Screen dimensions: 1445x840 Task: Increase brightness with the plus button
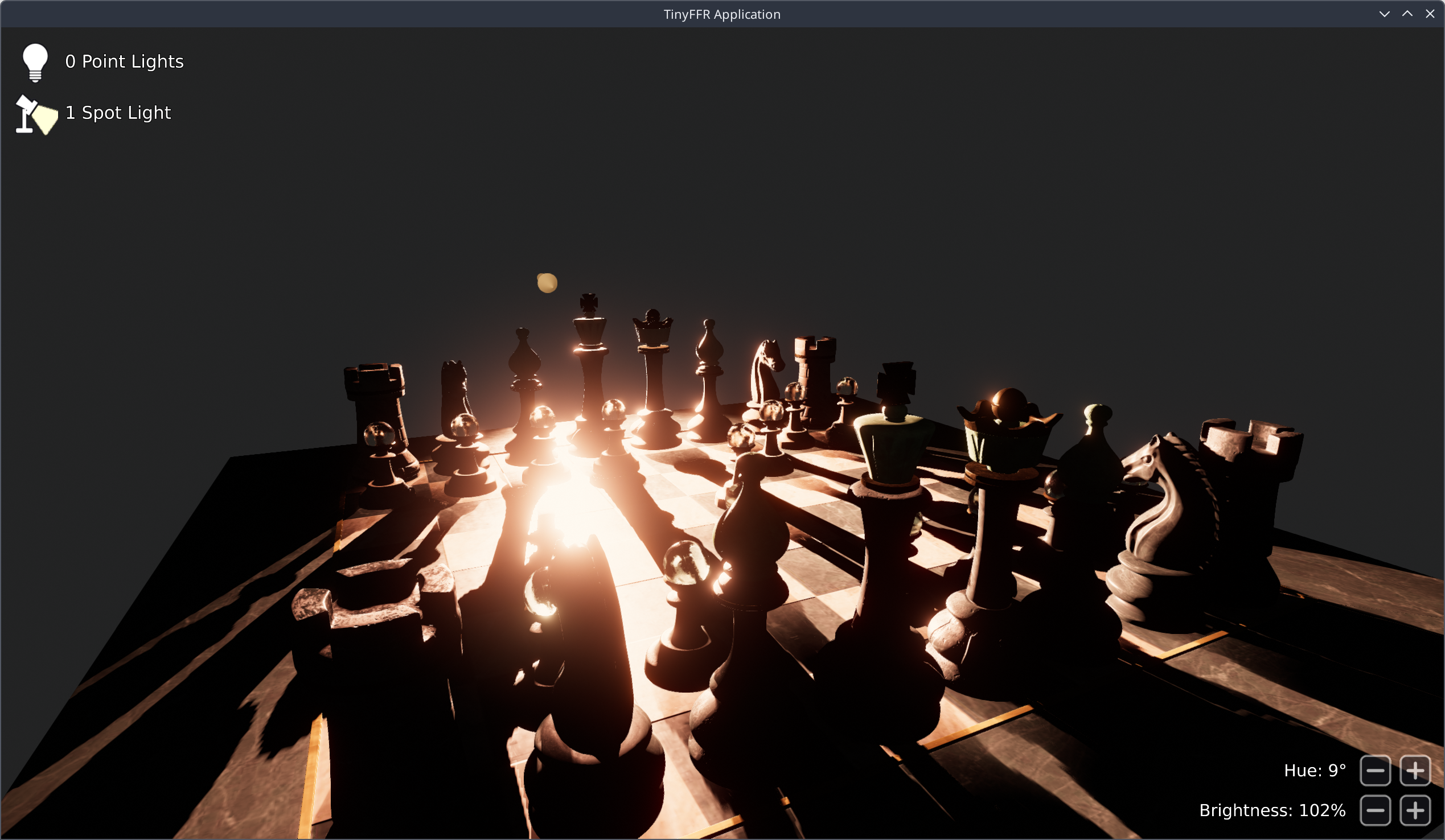(x=1415, y=811)
